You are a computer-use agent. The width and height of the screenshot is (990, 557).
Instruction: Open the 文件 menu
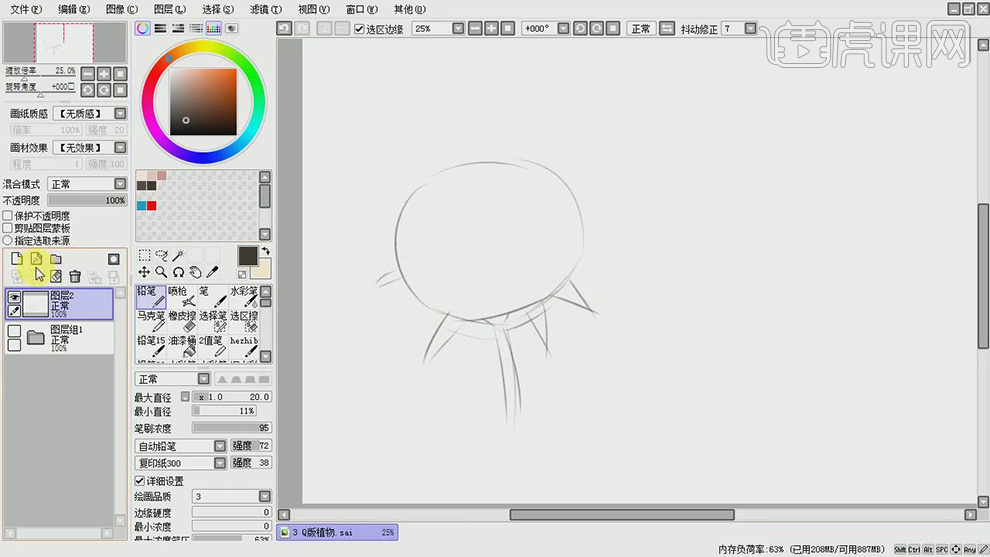pos(25,8)
